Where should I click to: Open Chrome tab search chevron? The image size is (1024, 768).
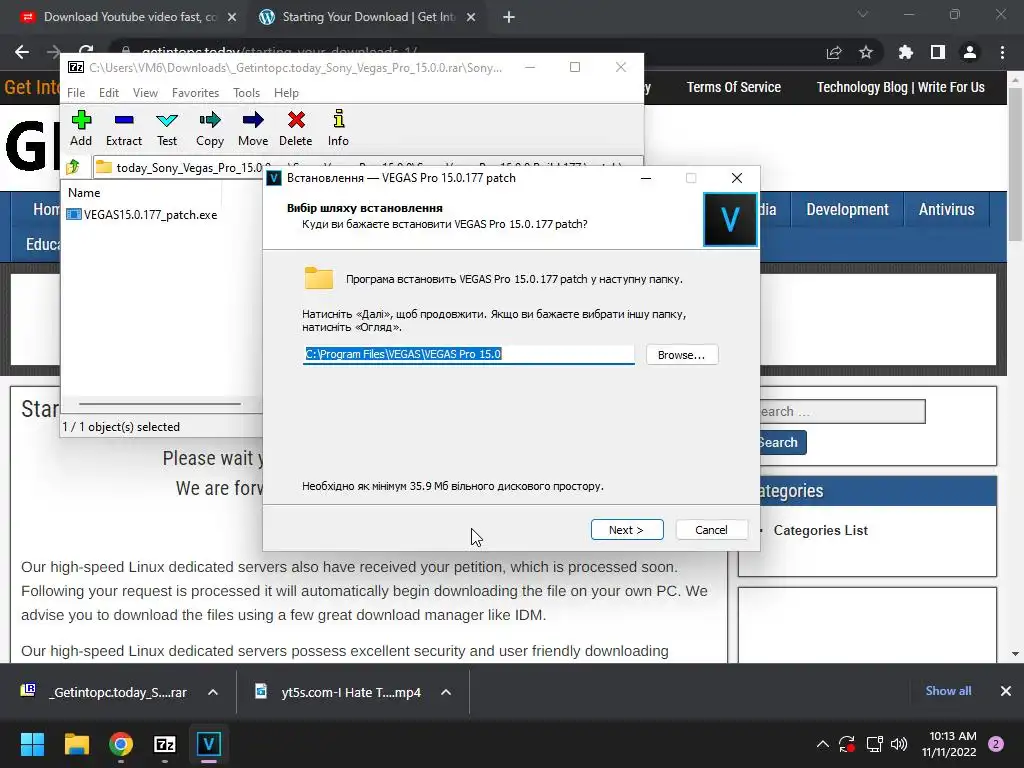coord(863,14)
